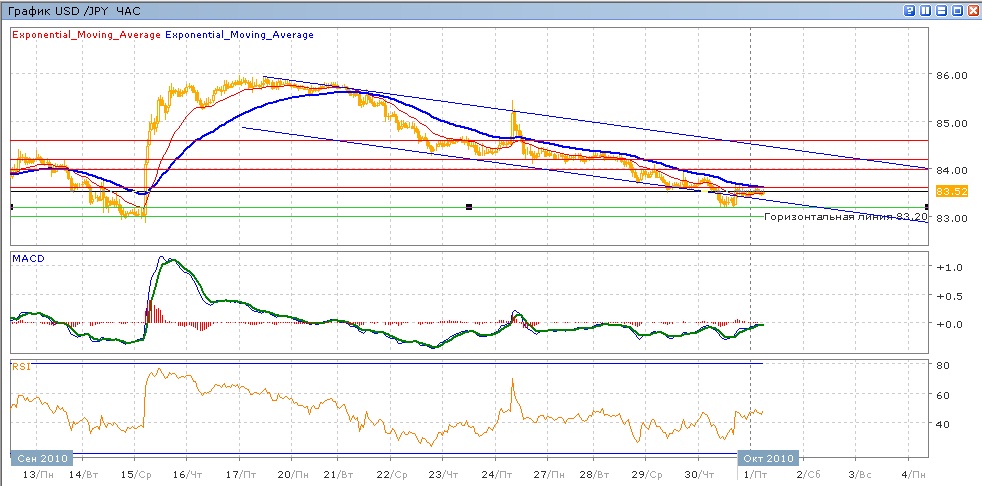Screen dimensions: 982x486
Task: Click the 'Окт 2010' month marker
Action: [x=768, y=458]
